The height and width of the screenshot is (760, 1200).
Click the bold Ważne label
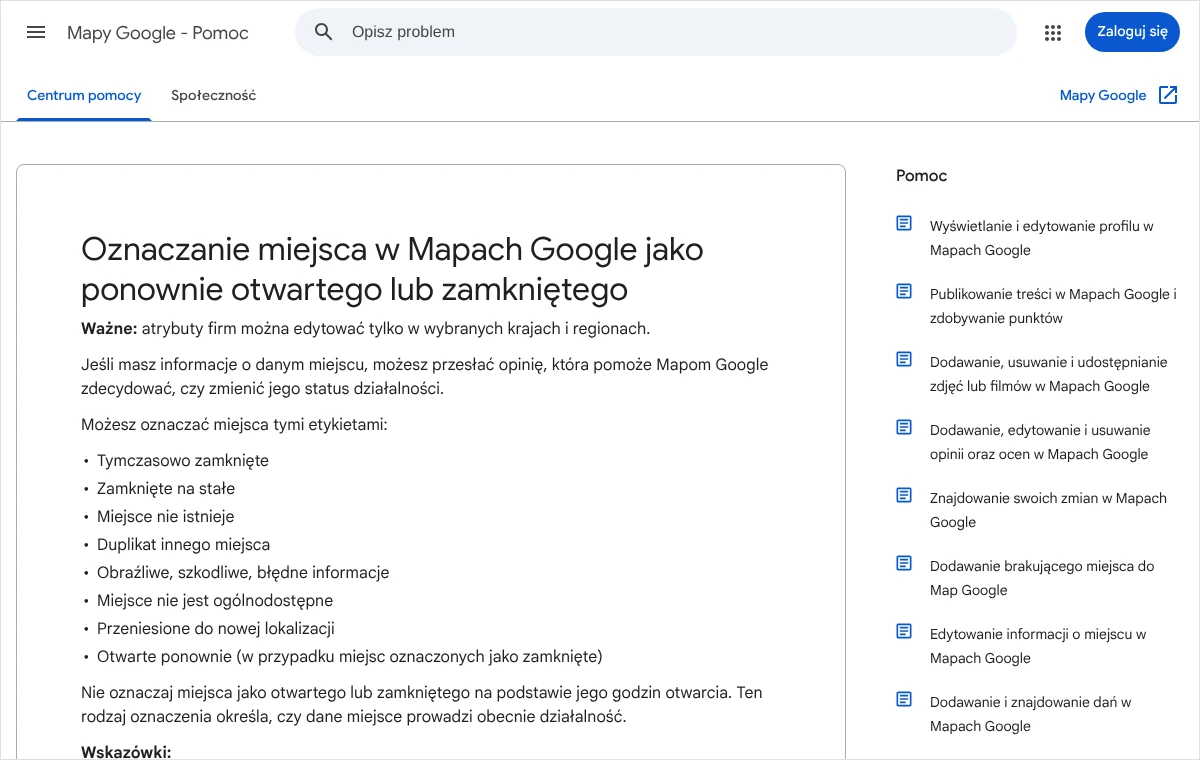109,328
